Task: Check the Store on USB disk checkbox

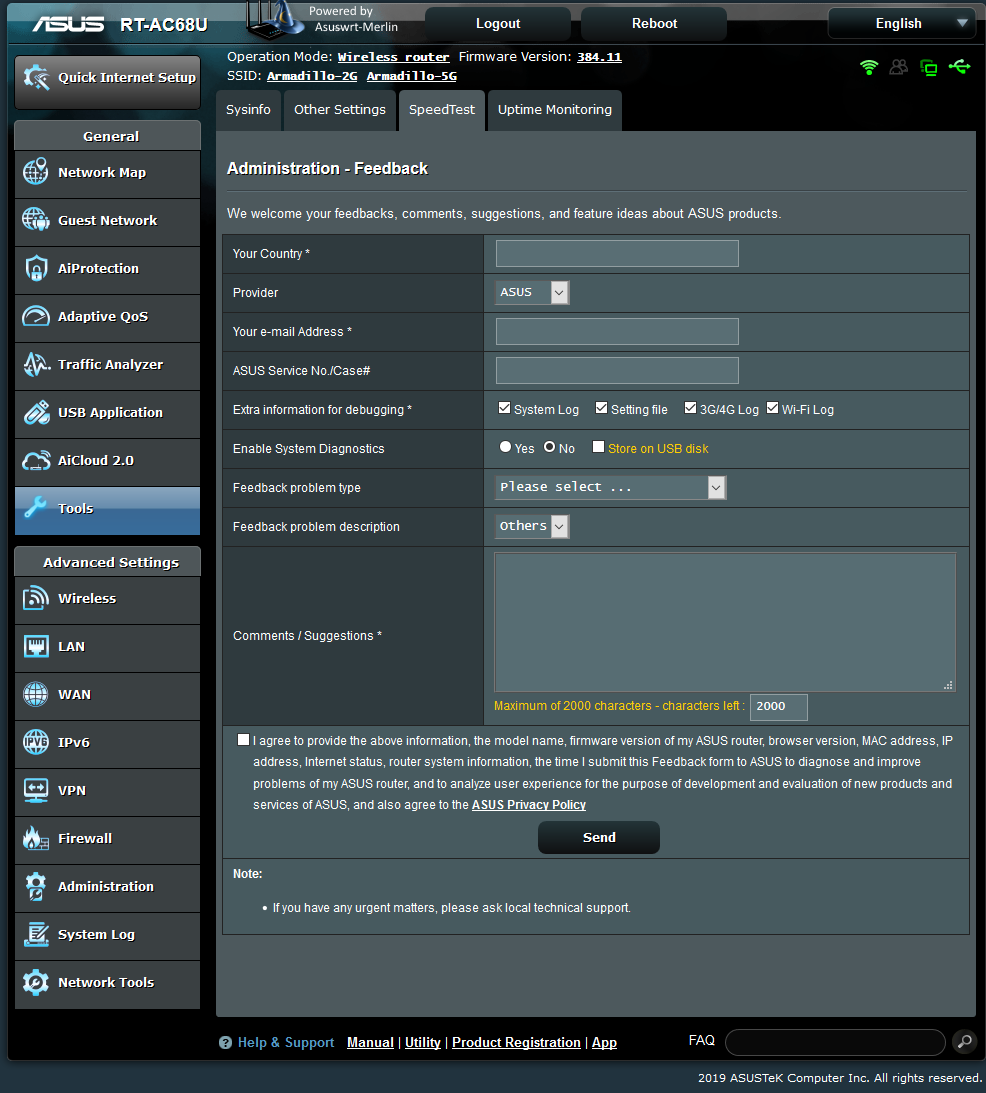Action: (598, 447)
